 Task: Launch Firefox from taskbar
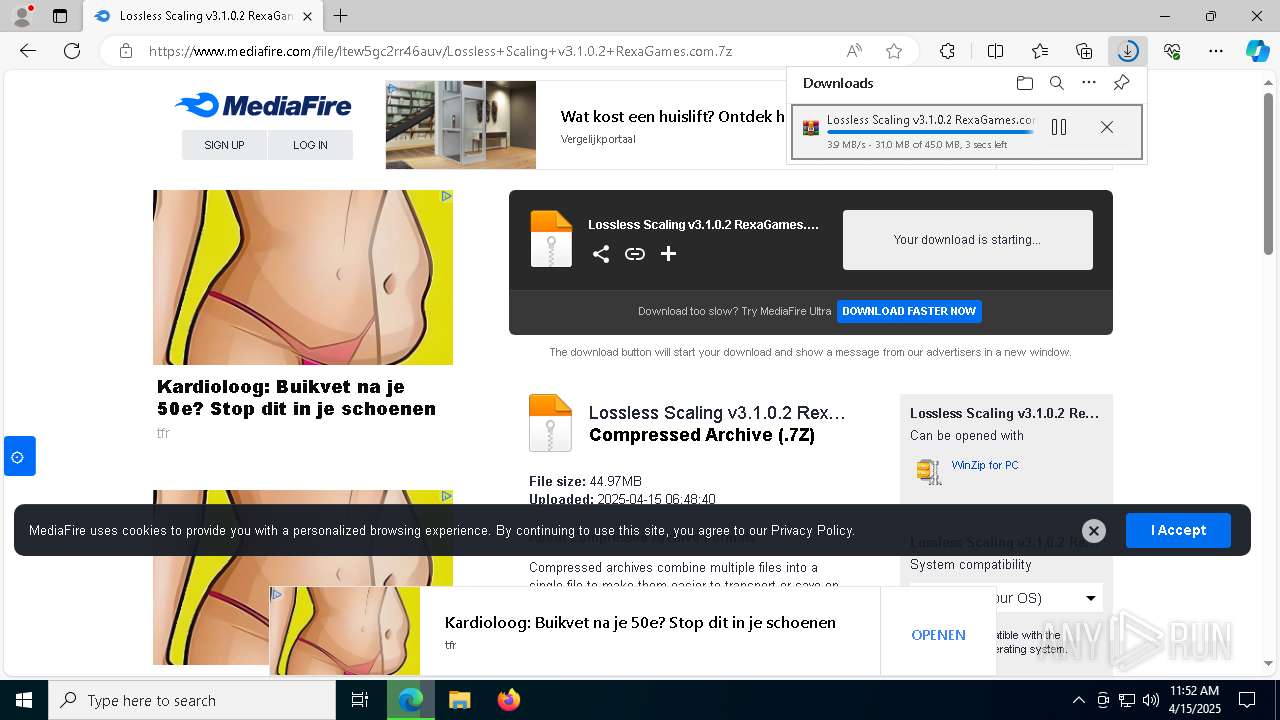pos(508,700)
